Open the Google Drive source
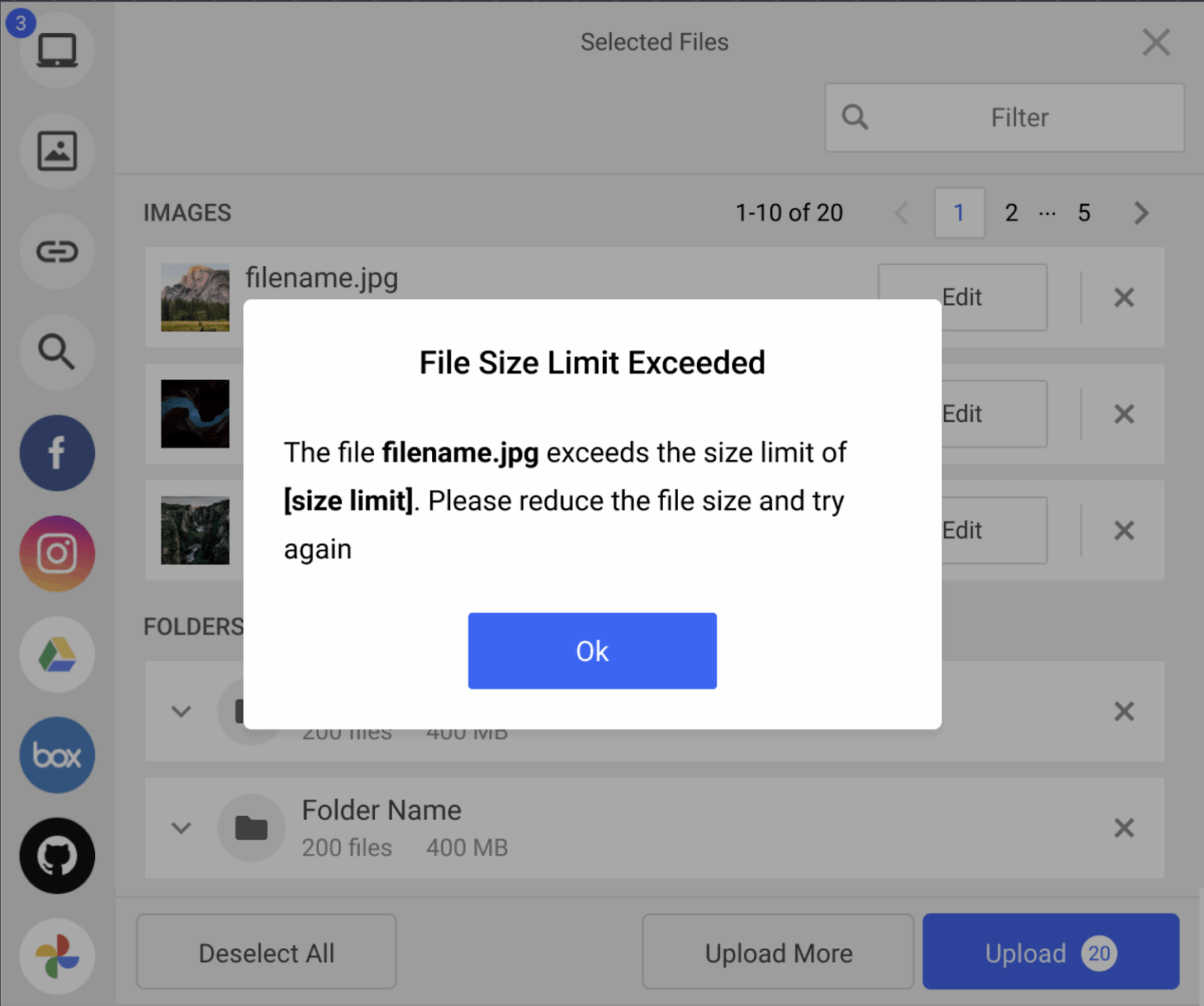Screen dimensions: 1204x1006 (56, 655)
